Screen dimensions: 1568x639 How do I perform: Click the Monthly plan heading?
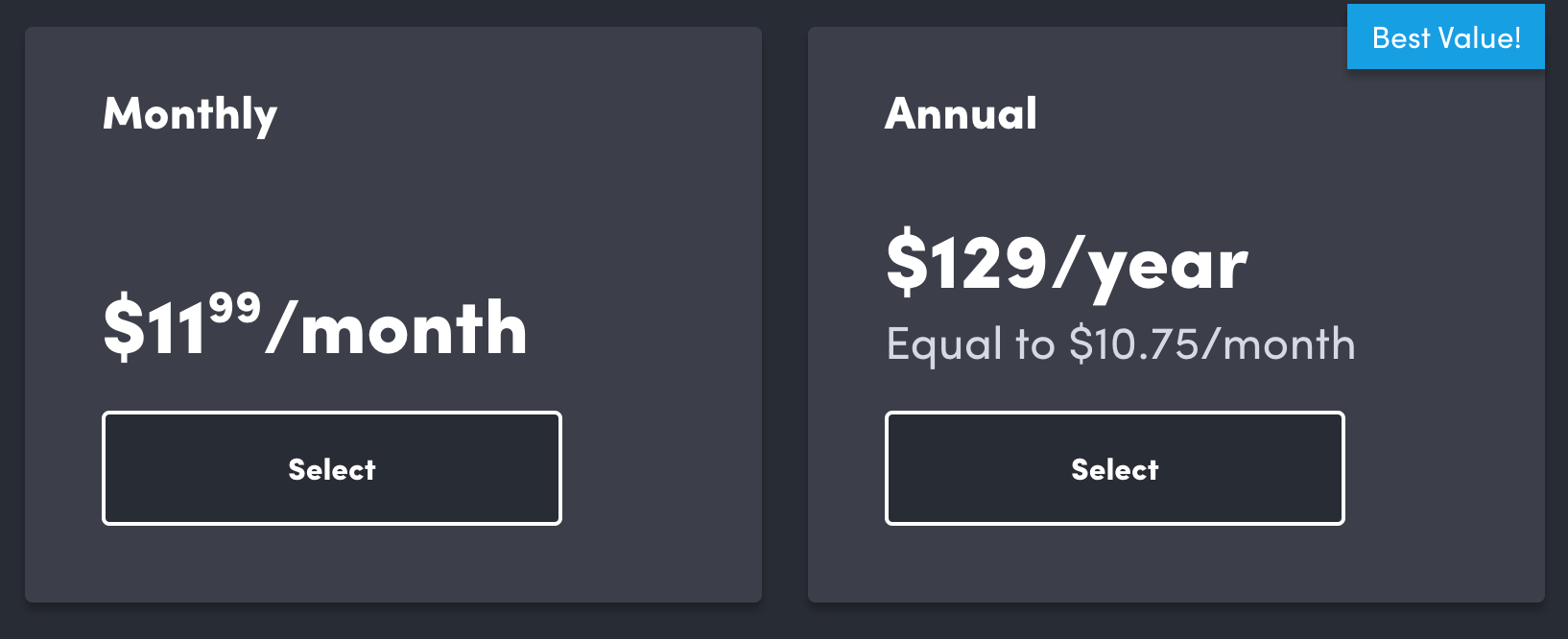click(190, 114)
